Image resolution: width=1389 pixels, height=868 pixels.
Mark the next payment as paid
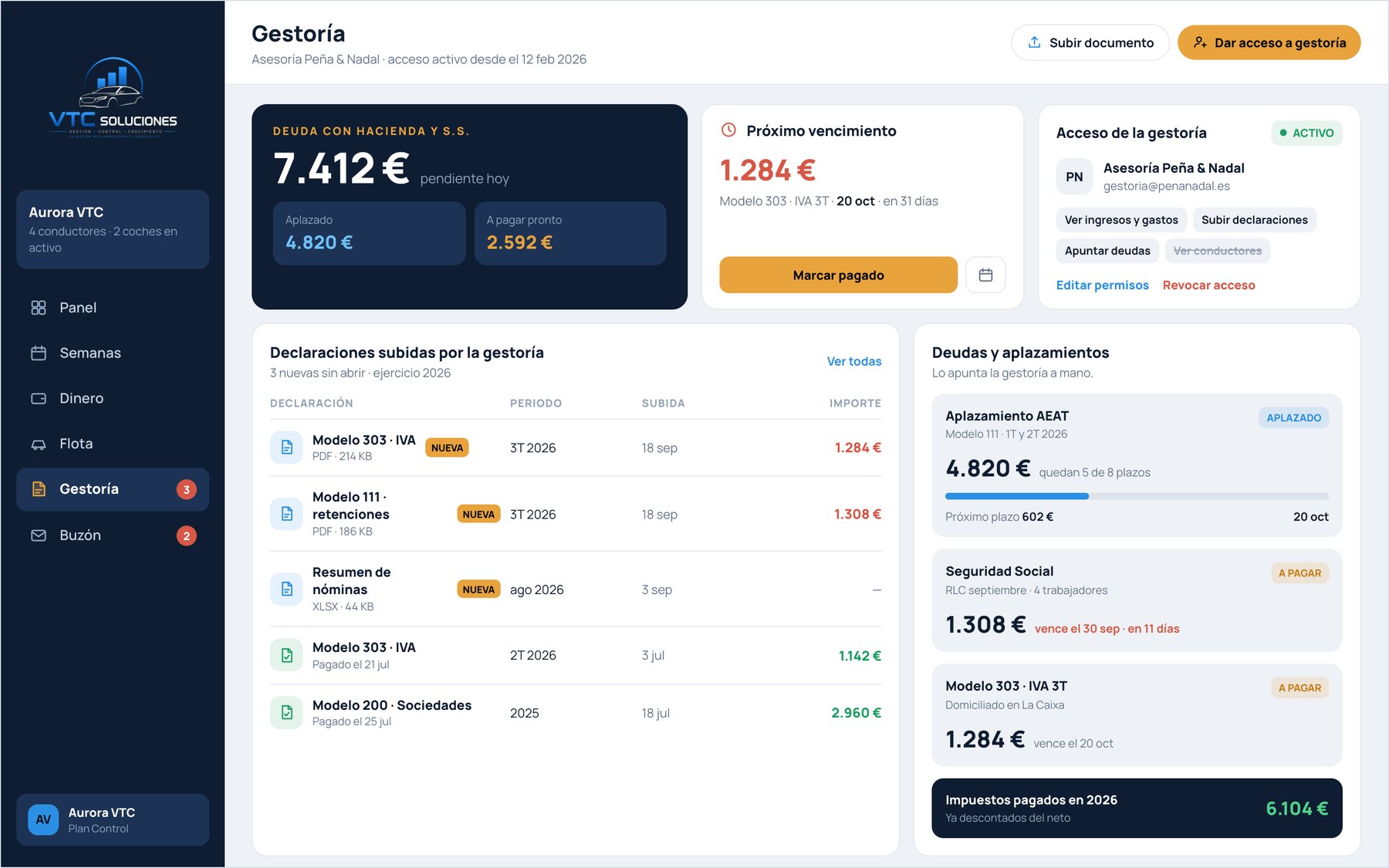click(839, 275)
